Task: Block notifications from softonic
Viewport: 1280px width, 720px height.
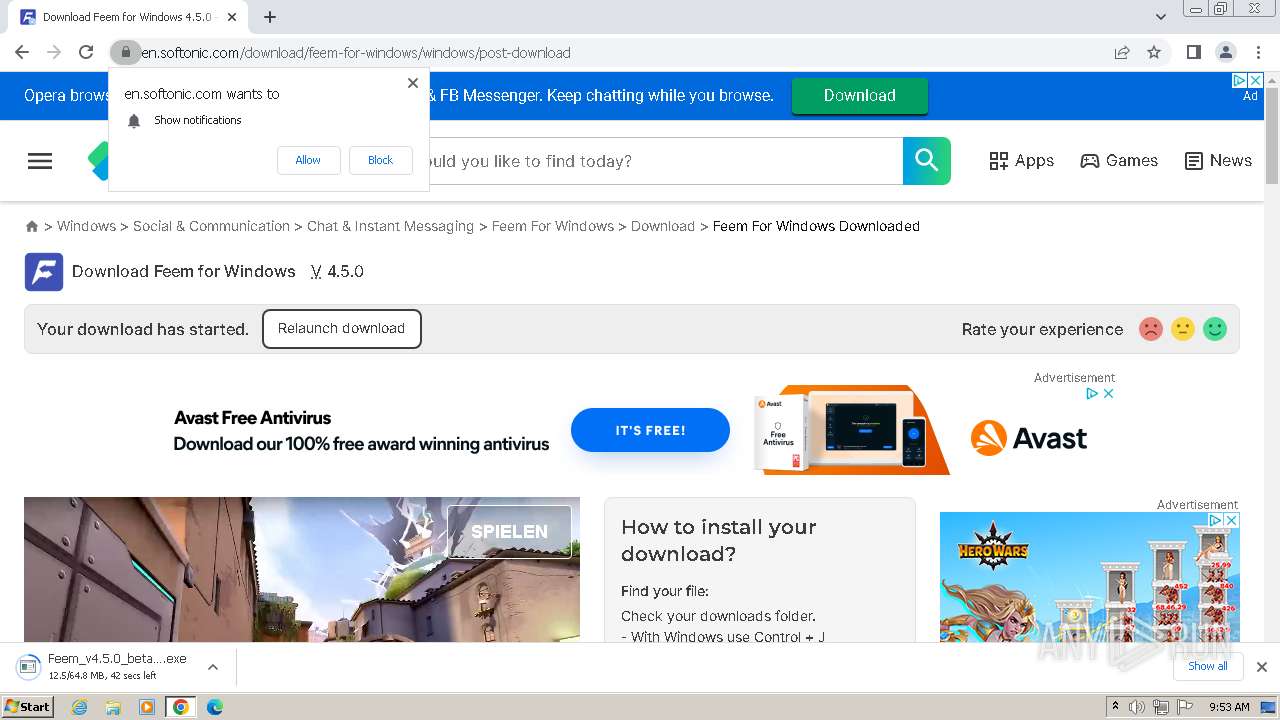Action: point(380,160)
